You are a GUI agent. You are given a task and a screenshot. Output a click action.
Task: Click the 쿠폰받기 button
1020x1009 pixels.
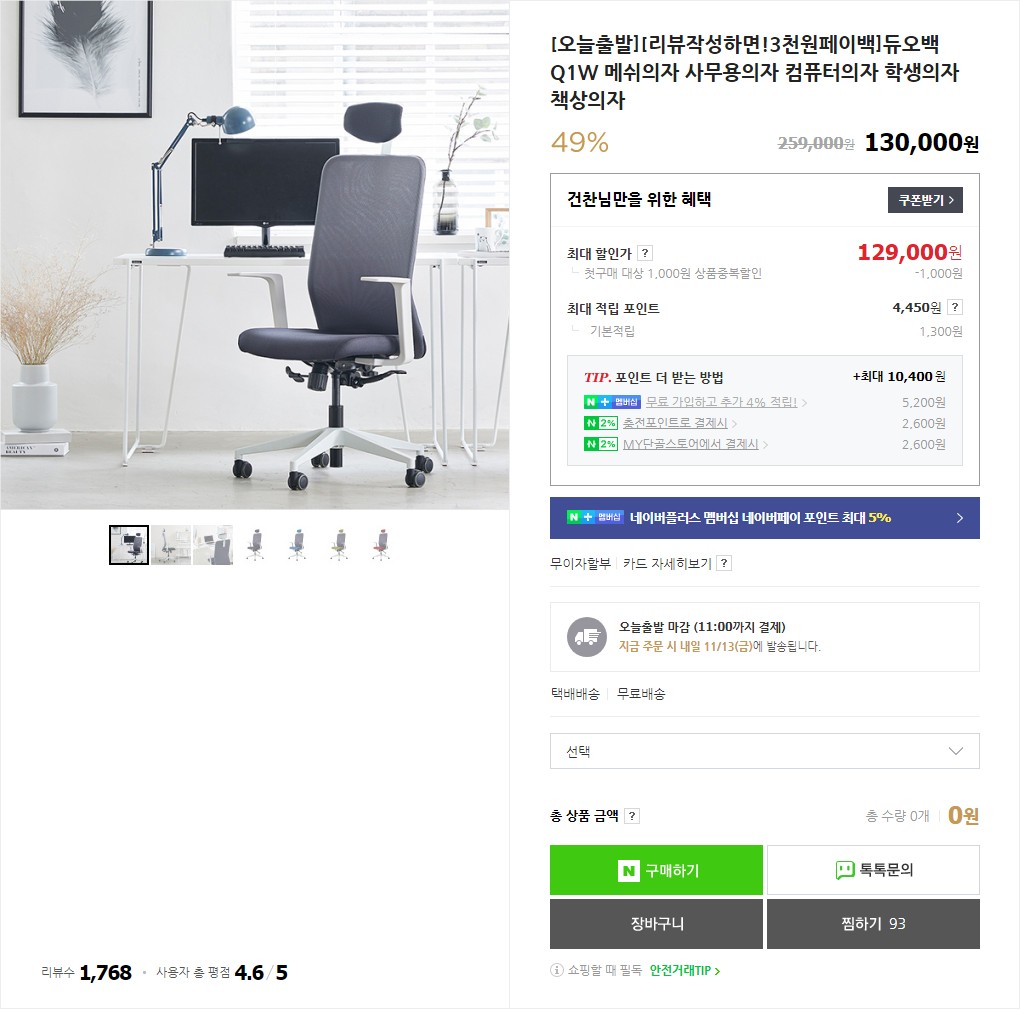coord(925,200)
